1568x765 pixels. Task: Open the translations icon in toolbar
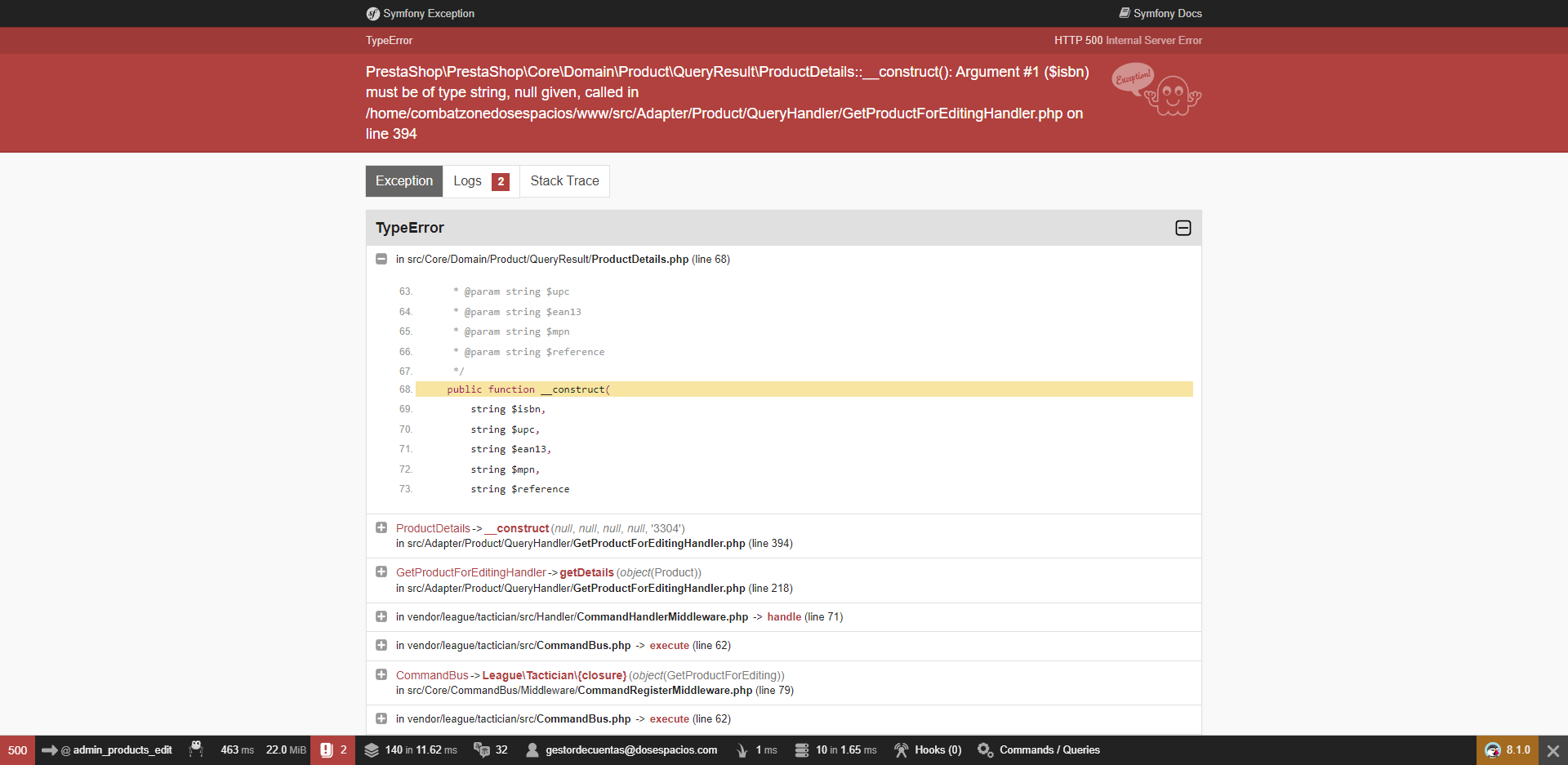coord(482,750)
